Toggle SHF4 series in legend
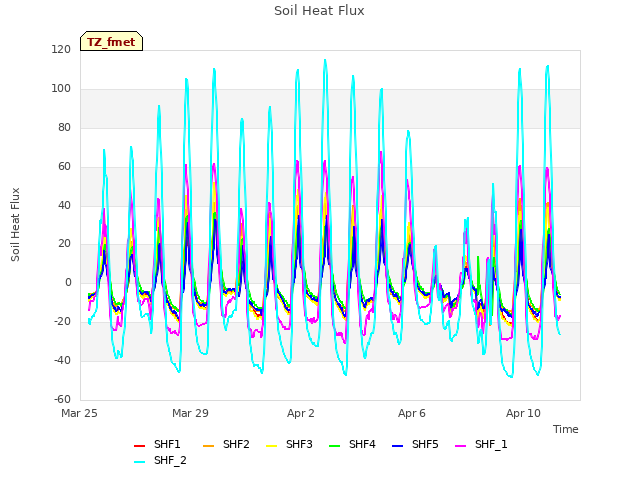Viewport: 640px width, 480px height. tap(352, 444)
